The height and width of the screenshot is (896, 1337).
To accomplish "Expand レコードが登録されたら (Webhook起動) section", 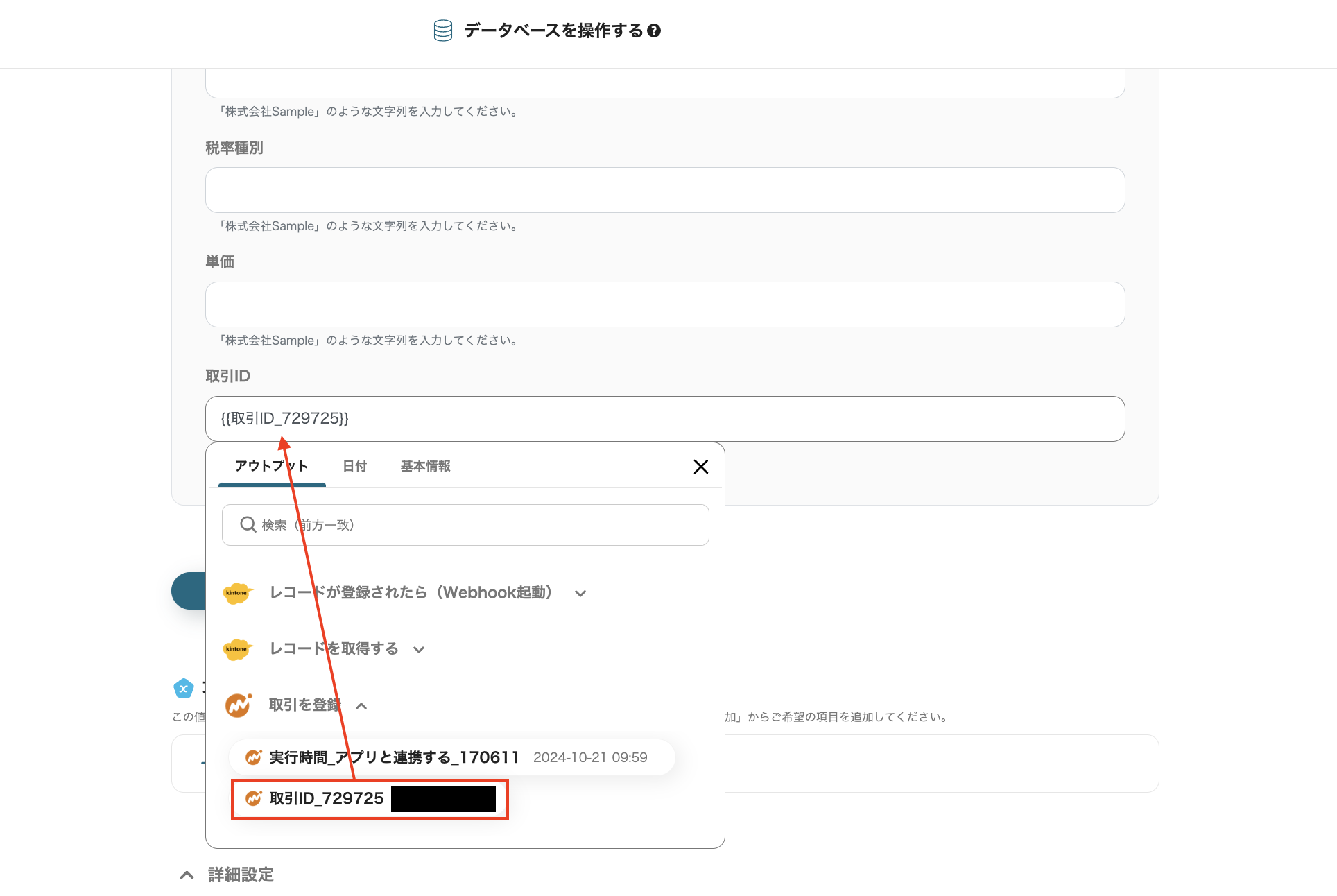I will (x=580, y=594).
